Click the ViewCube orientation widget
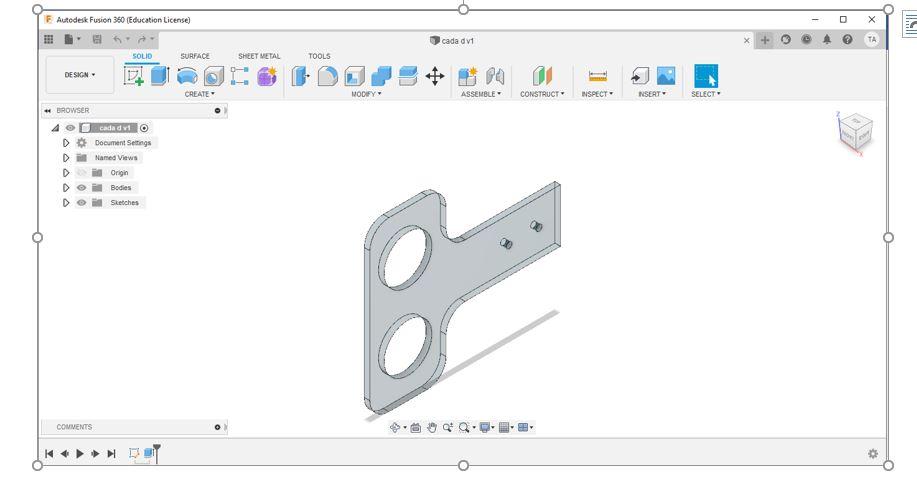Viewport: 917px width, 480px height. click(854, 132)
